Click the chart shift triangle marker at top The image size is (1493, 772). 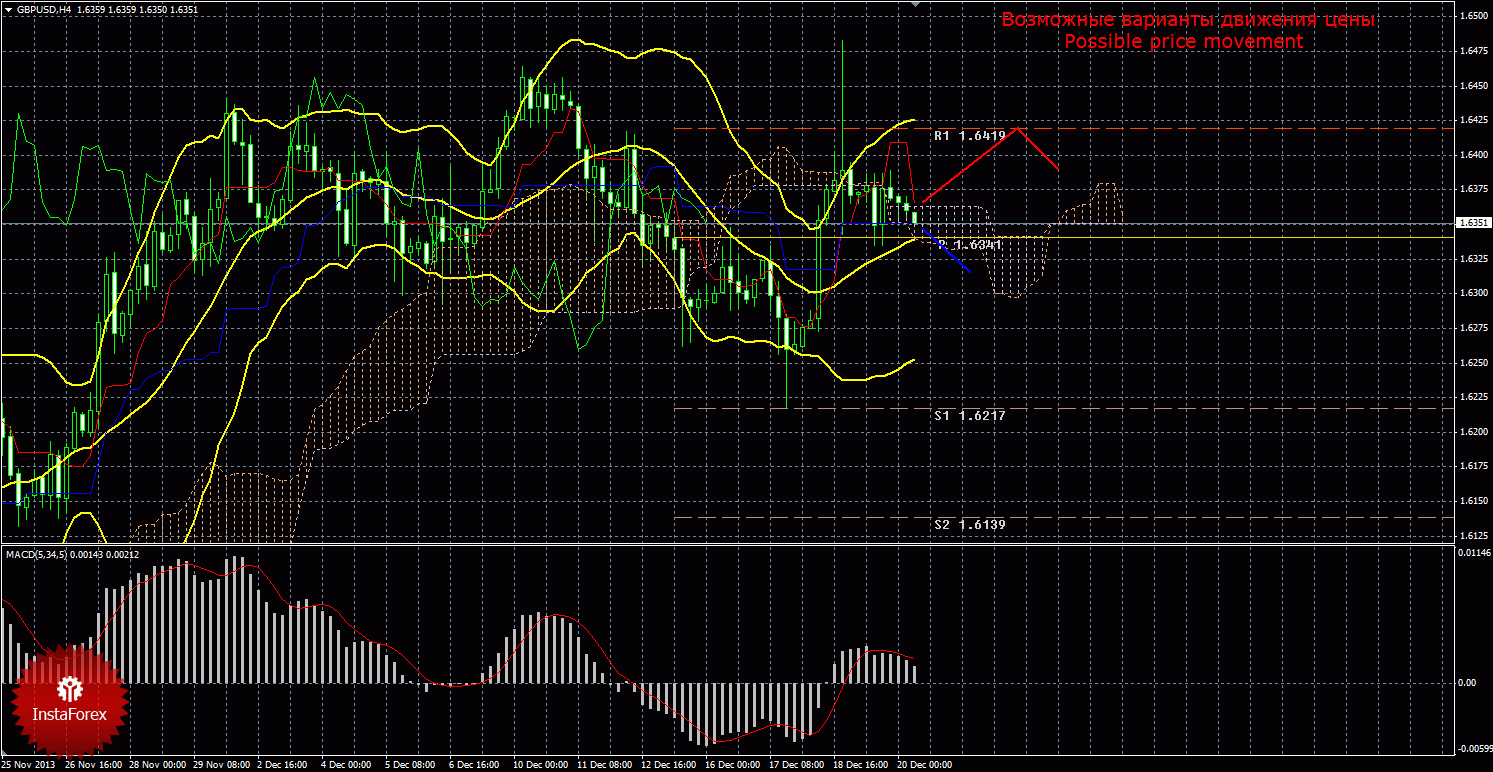tap(914, 4)
